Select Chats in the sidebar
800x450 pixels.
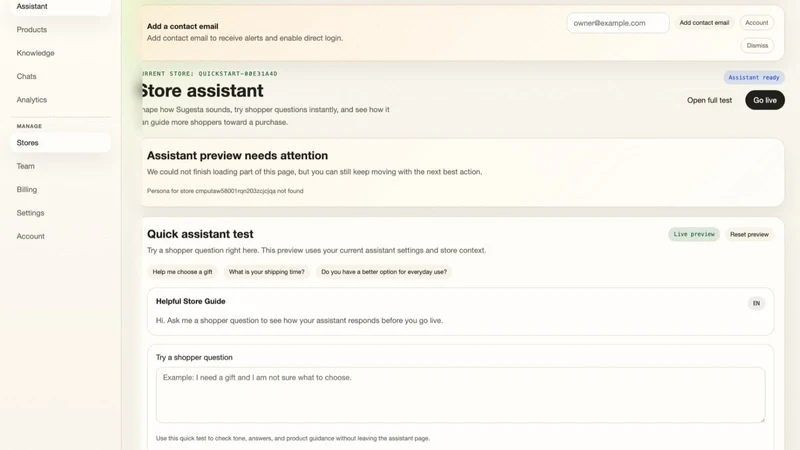60,77
